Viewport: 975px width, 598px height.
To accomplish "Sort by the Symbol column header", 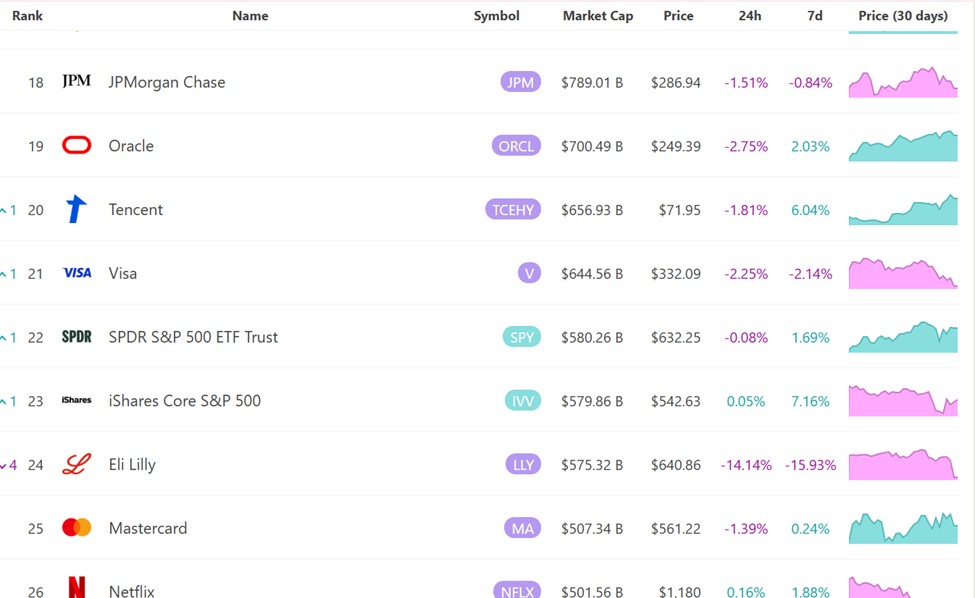I will tap(496, 16).
